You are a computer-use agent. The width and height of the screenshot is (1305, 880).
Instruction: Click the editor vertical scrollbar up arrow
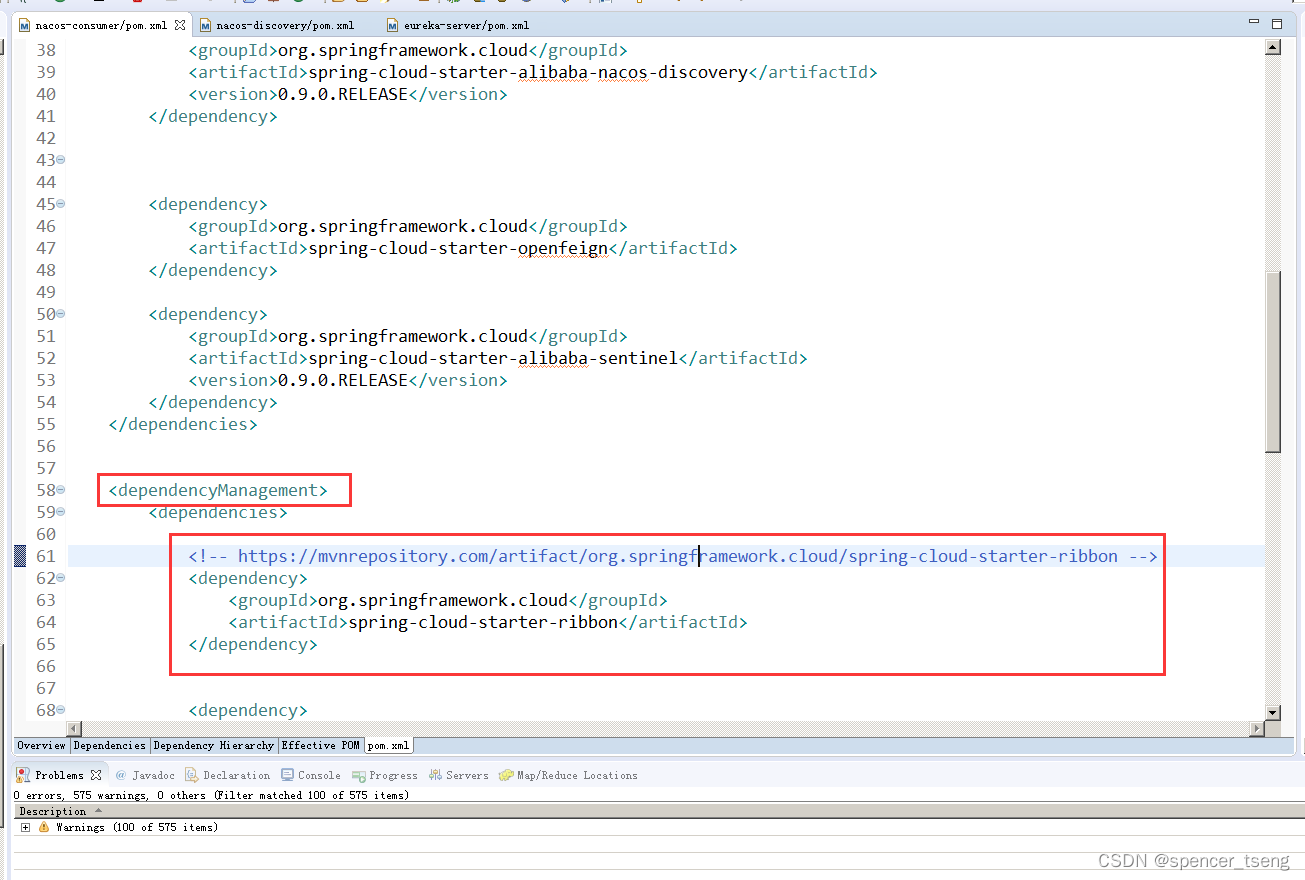pos(1273,47)
